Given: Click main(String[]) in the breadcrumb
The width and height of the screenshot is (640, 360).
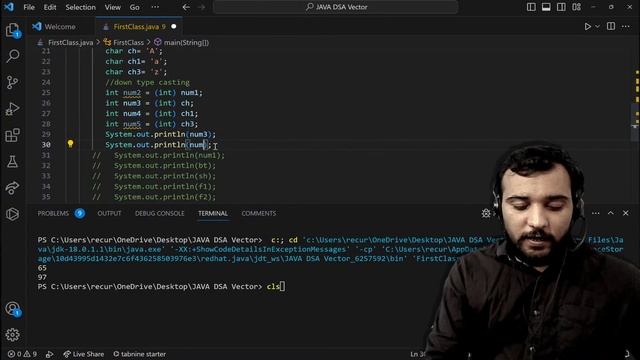Looking at the screenshot, I should click(x=186, y=42).
